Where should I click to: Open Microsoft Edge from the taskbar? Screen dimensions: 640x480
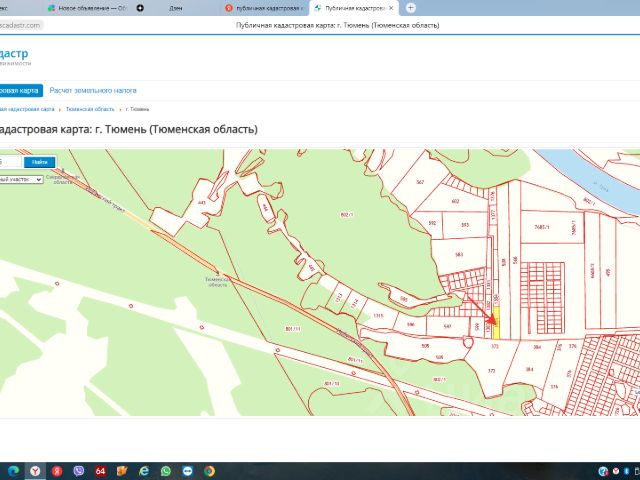tap(13, 470)
